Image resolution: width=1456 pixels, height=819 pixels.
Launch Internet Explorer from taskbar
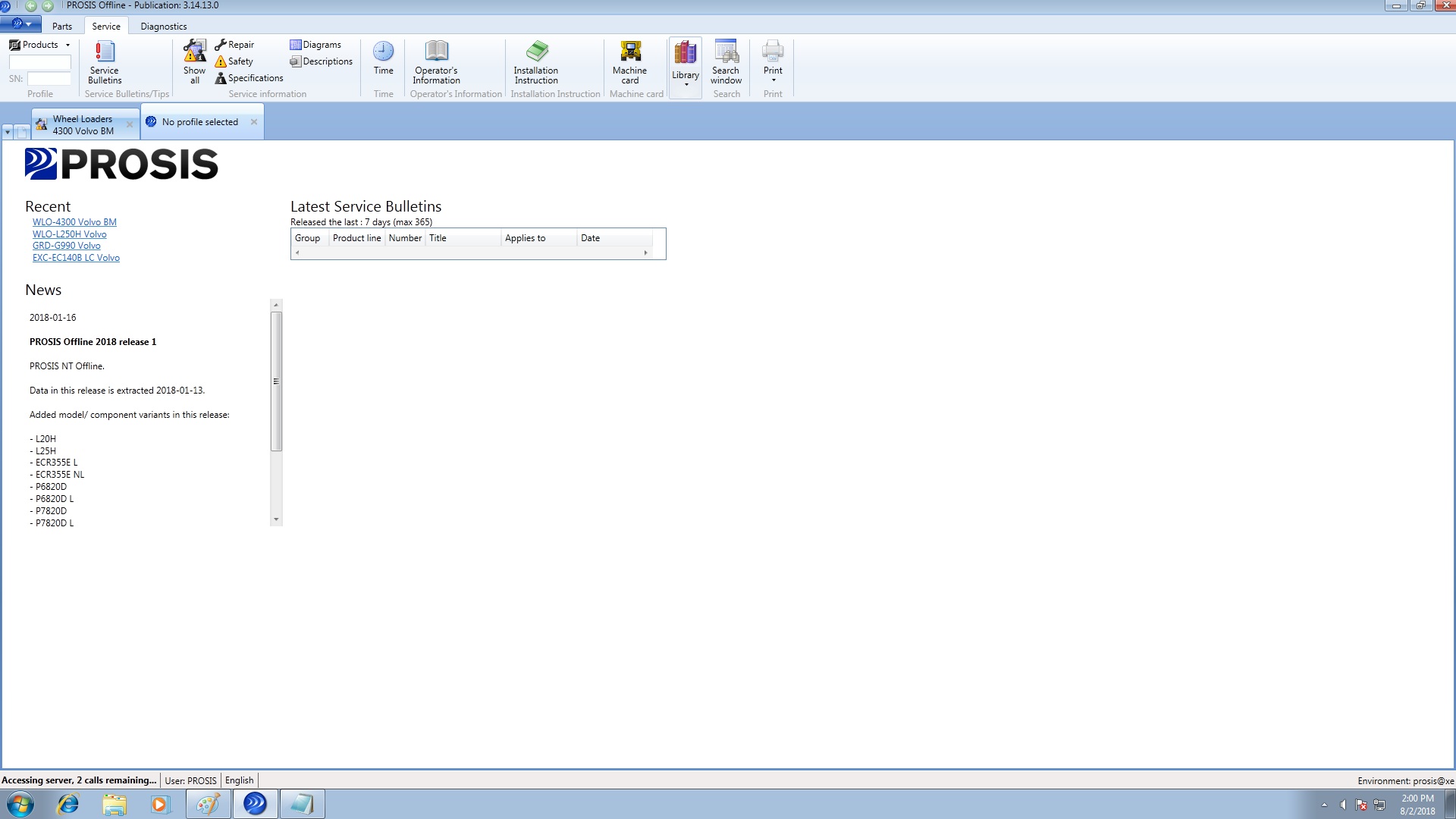tap(68, 804)
